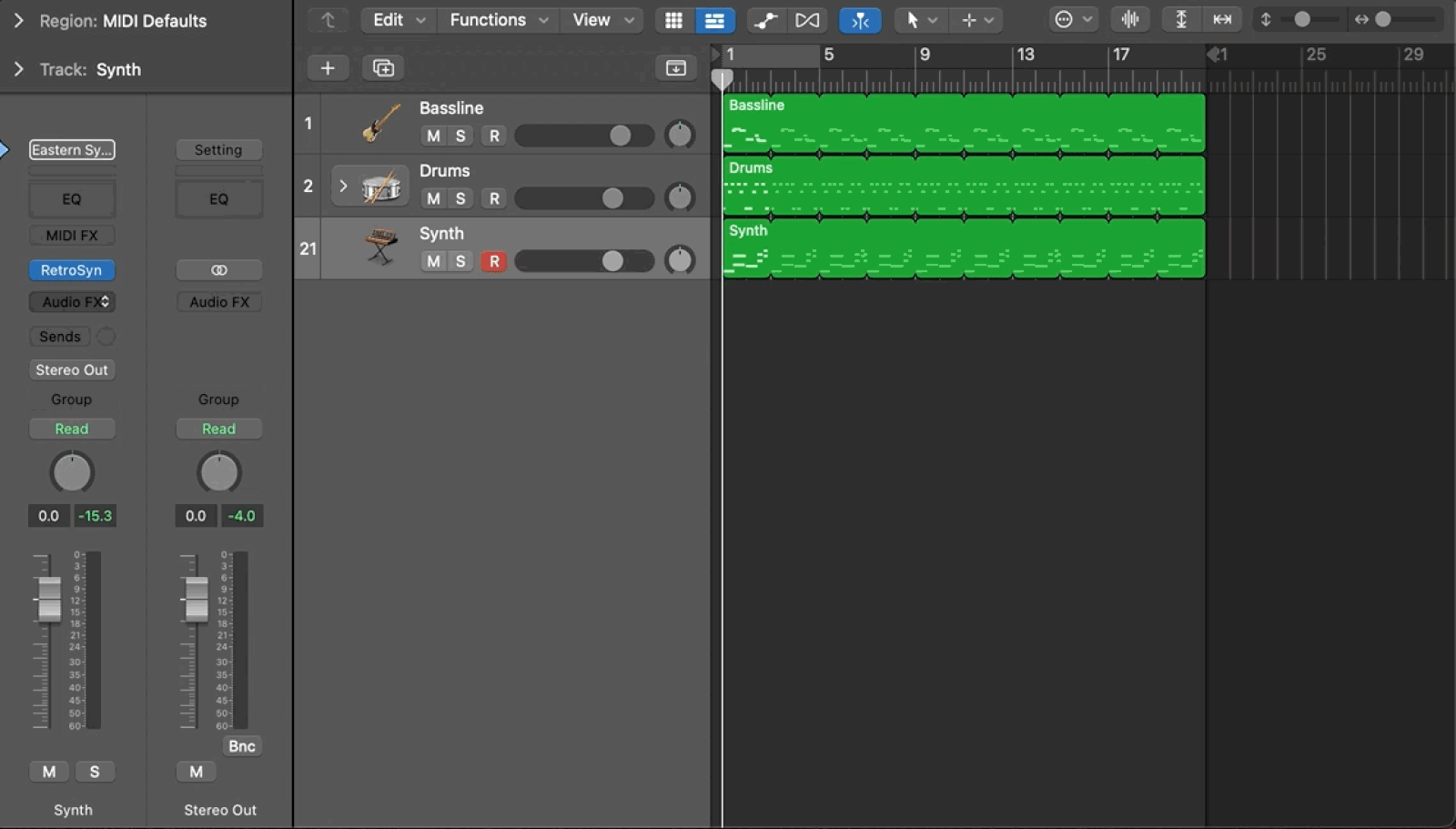Click the MIDI FX slot
Image resolution: width=1456 pixels, height=829 pixels.
point(72,236)
